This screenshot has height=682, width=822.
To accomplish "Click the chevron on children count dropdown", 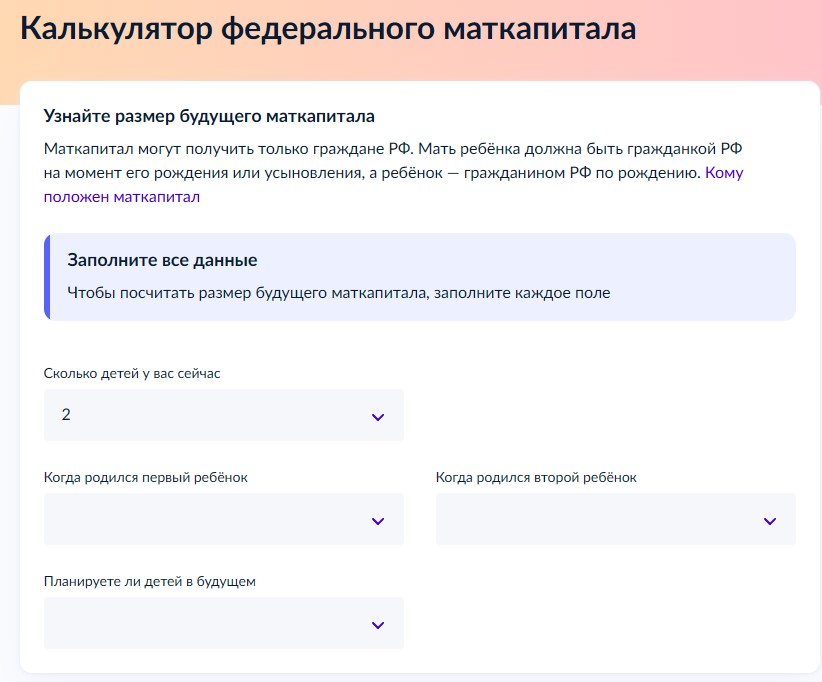I will (x=378, y=414).
